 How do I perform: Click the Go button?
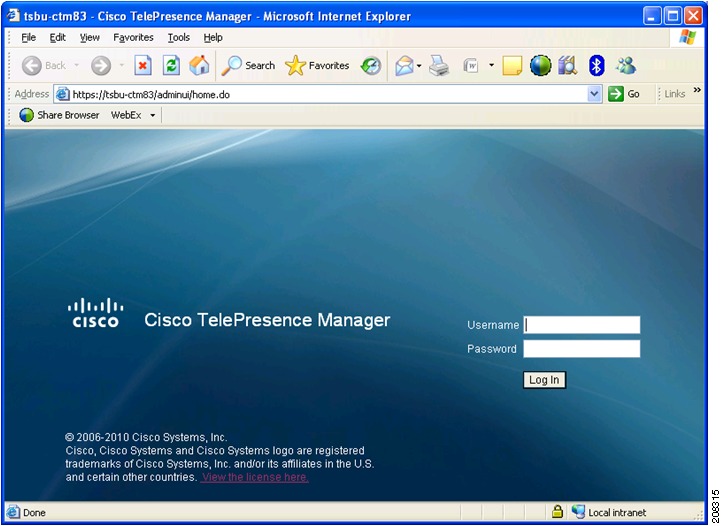coord(624,94)
